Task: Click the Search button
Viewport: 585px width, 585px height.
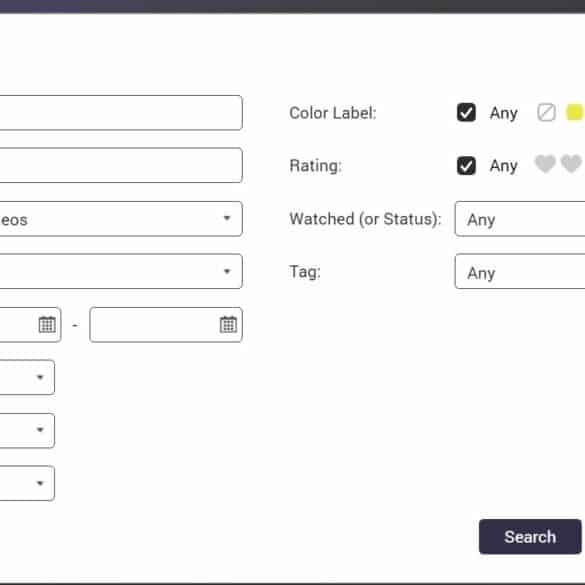Action: click(530, 536)
